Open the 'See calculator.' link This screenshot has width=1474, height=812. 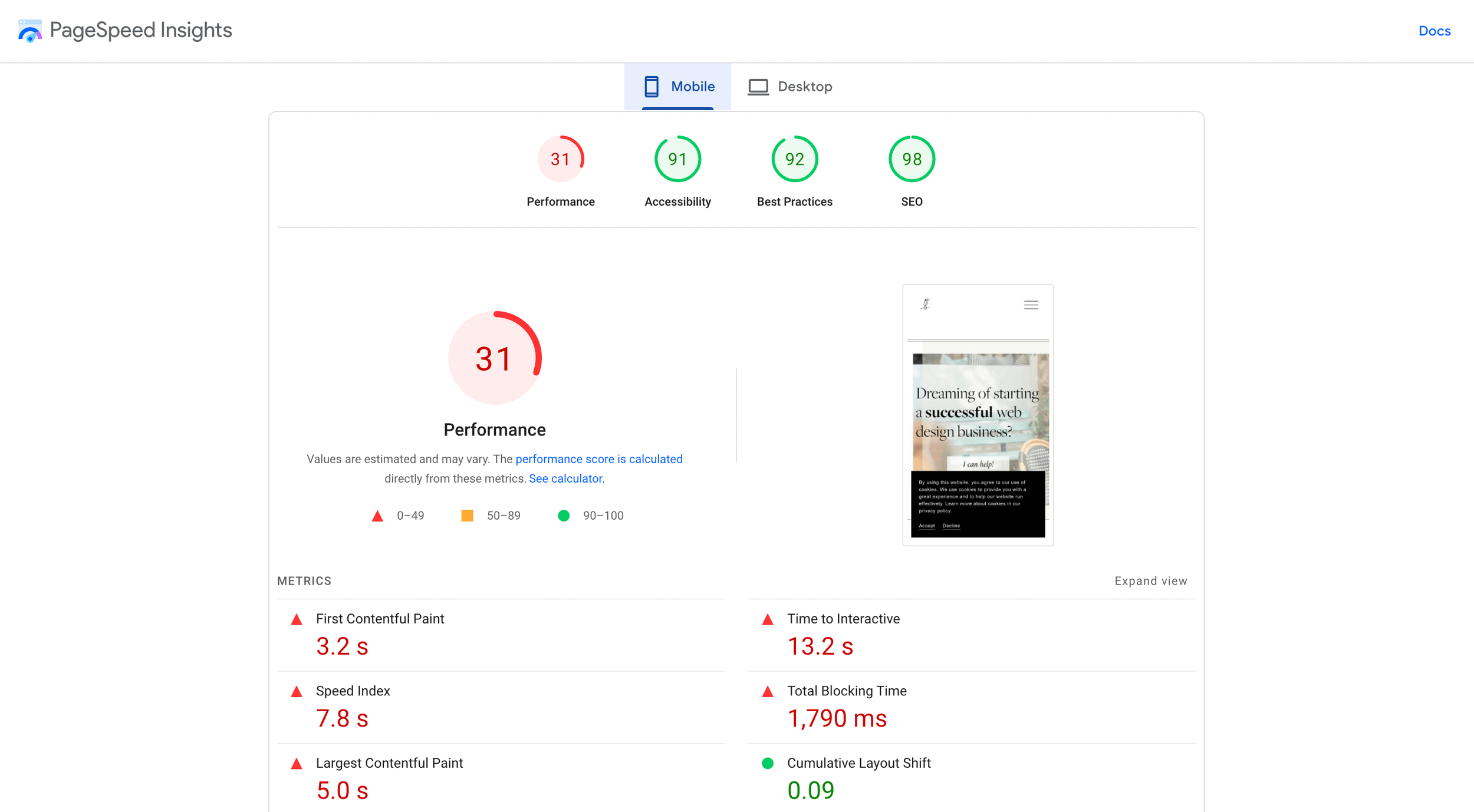566,478
